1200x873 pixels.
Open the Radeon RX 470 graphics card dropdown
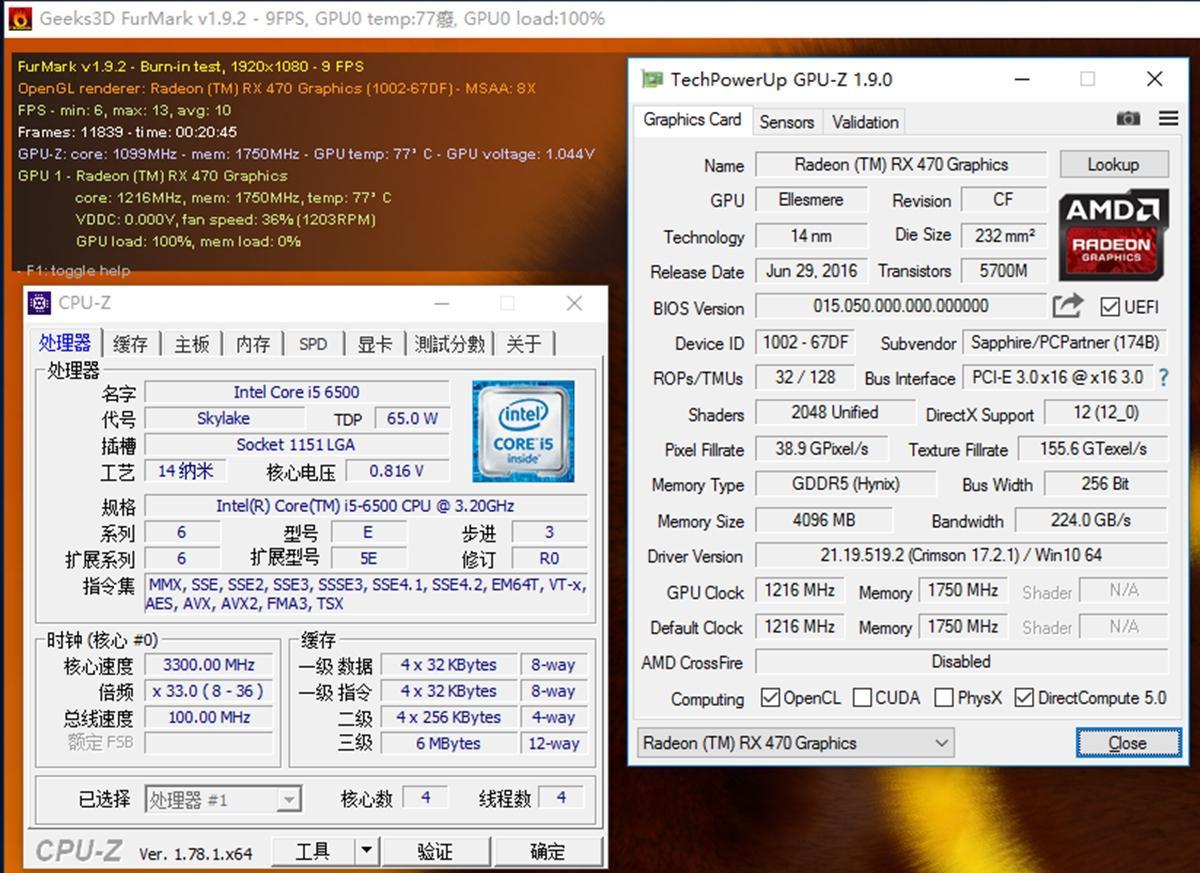pyautogui.click(x=796, y=743)
